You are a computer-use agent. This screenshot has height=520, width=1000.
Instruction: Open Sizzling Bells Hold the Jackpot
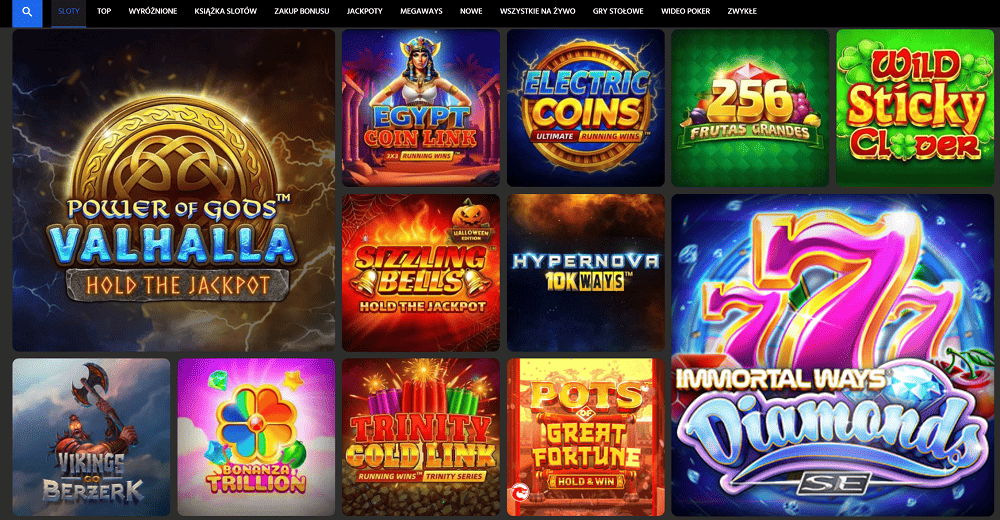421,272
